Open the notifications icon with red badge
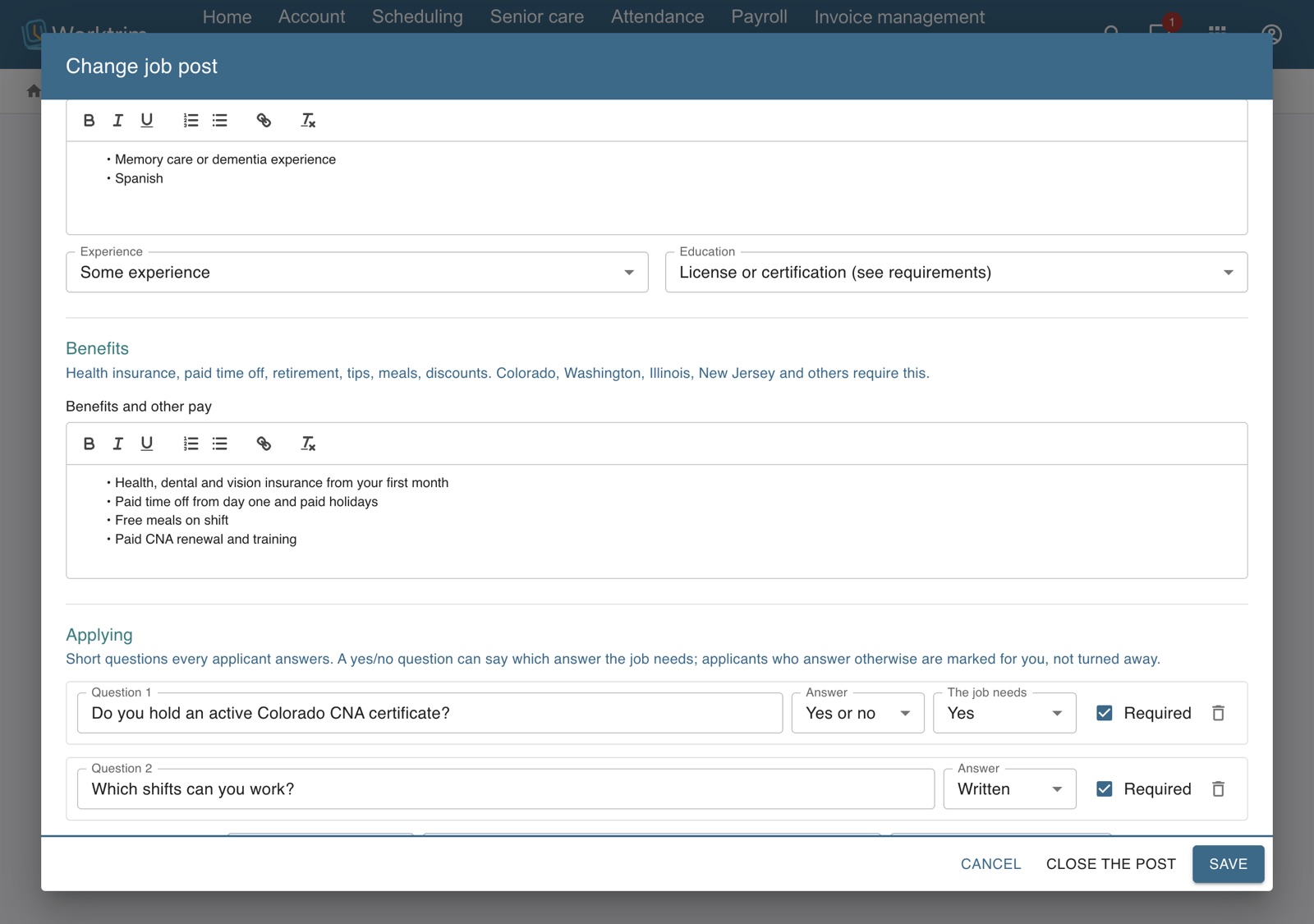Image resolution: width=1314 pixels, height=924 pixels. (x=1160, y=30)
